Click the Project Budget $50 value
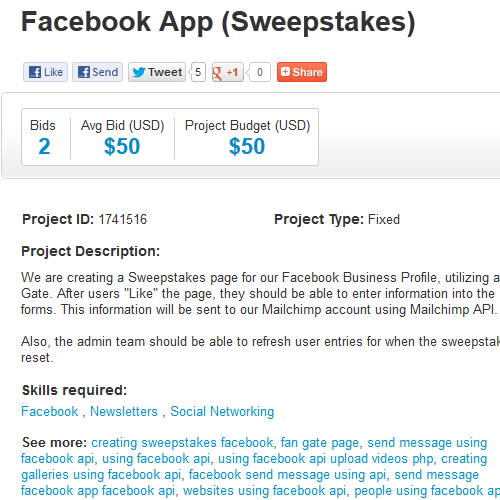The height and width of the screenshot is (500, 500). pyautogui.click(x=247, y=146)
